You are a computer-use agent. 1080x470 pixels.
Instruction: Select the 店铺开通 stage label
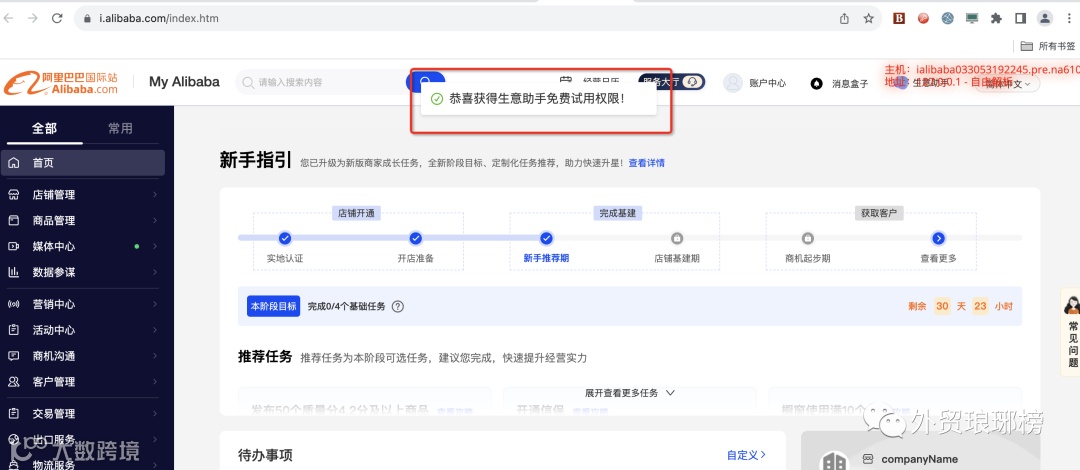click(x=356, y=213)
